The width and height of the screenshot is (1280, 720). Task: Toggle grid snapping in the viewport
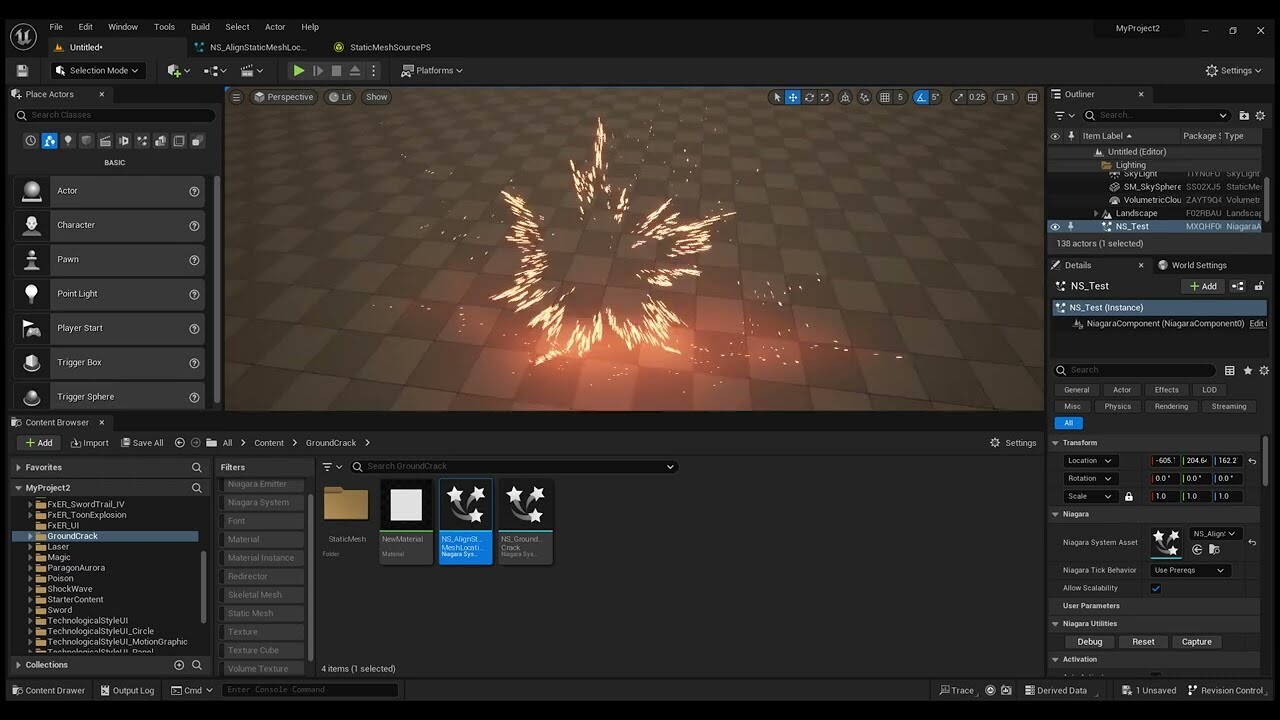[x=886, y=96]
